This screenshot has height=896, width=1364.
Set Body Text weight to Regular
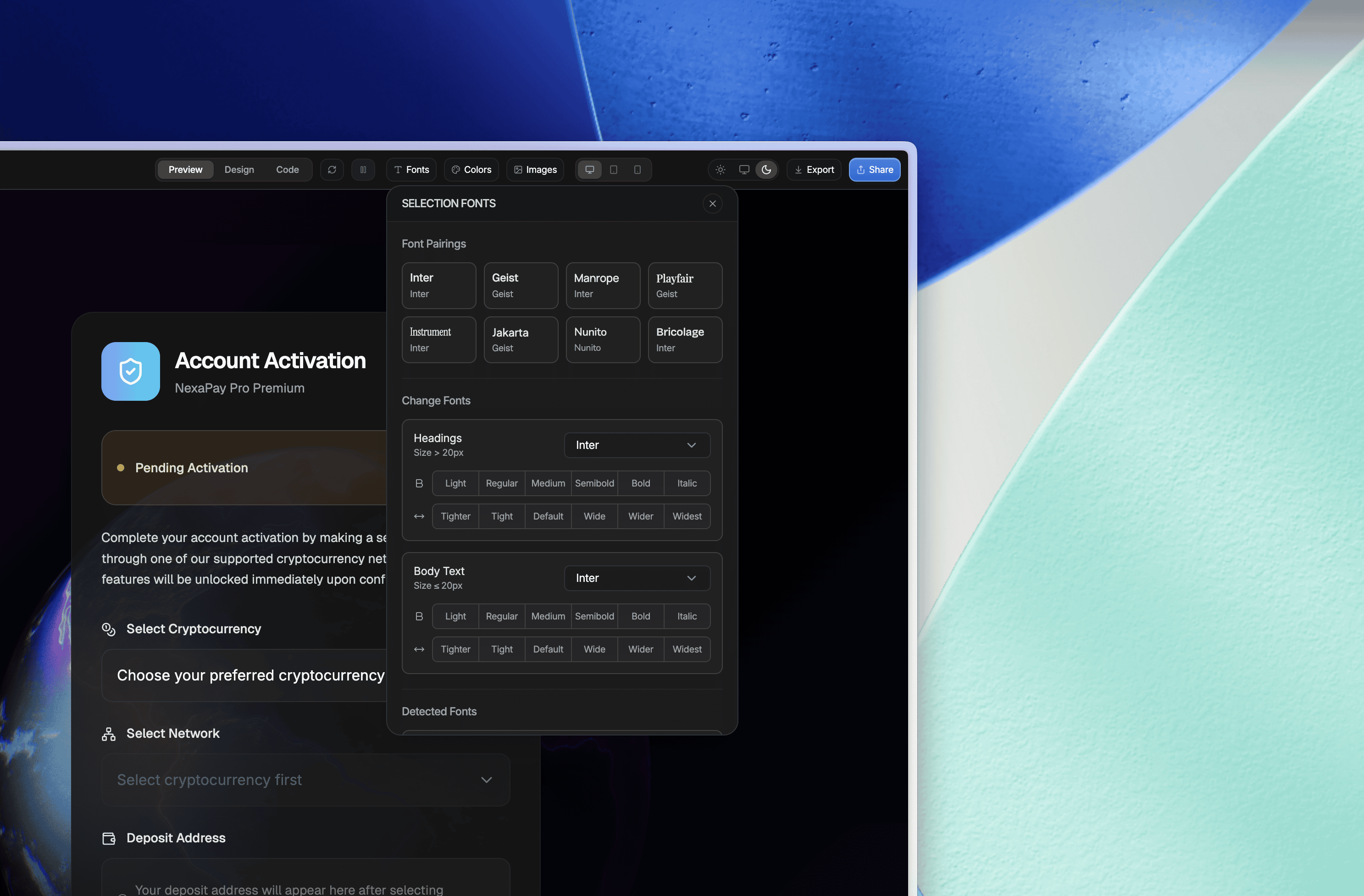click(501, 616)
